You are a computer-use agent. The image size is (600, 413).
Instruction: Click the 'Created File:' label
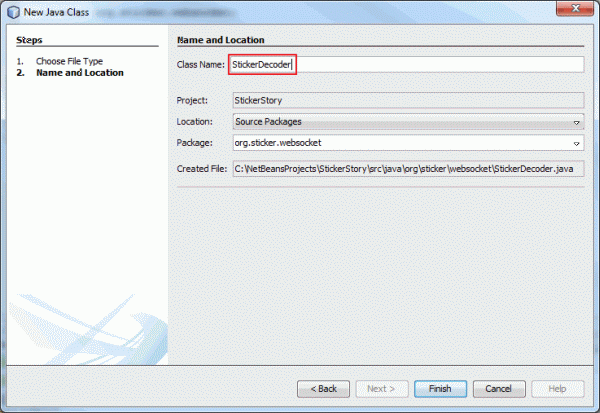[x=202, y=169]
